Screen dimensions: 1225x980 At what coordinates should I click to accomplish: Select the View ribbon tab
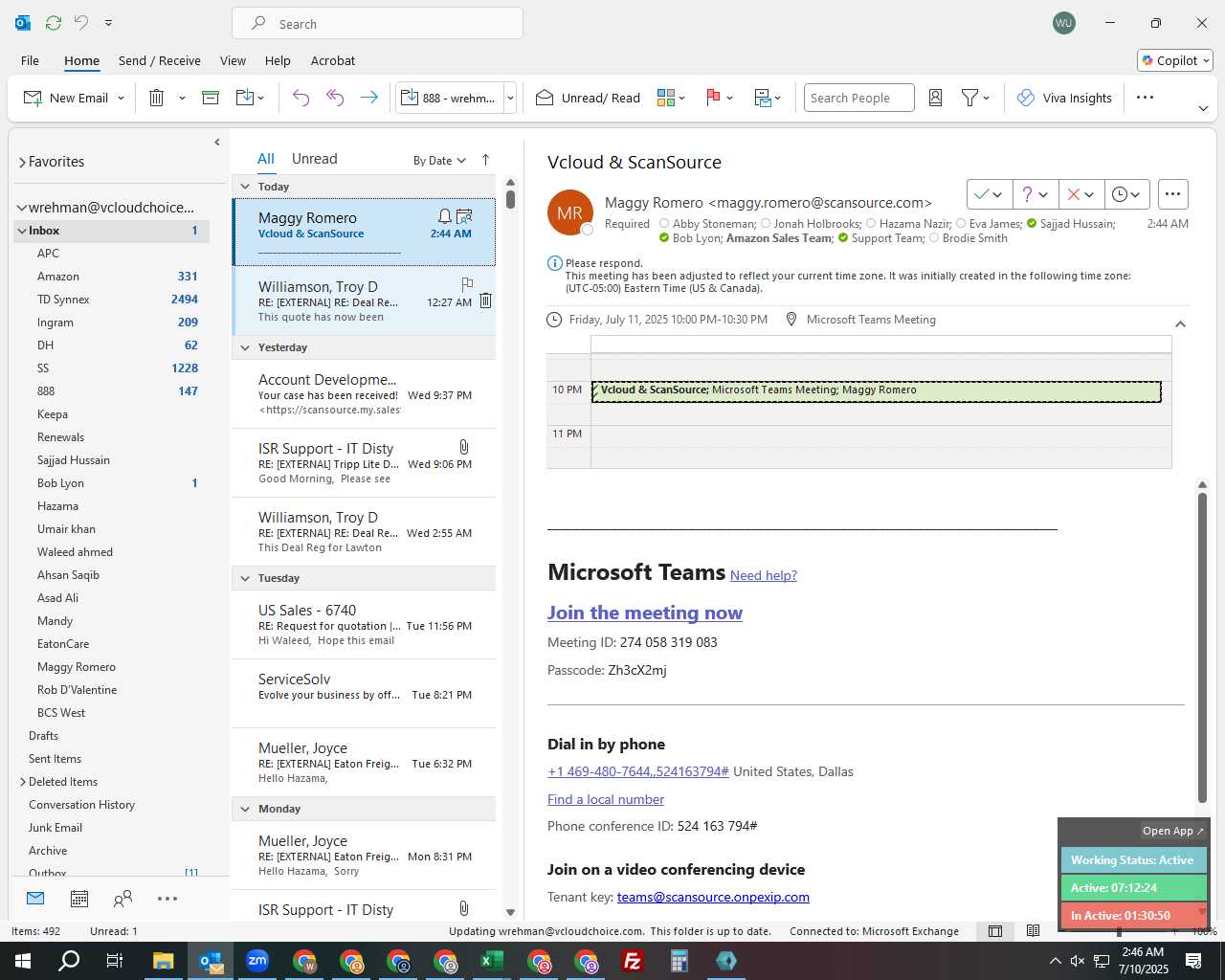[233, 60]
